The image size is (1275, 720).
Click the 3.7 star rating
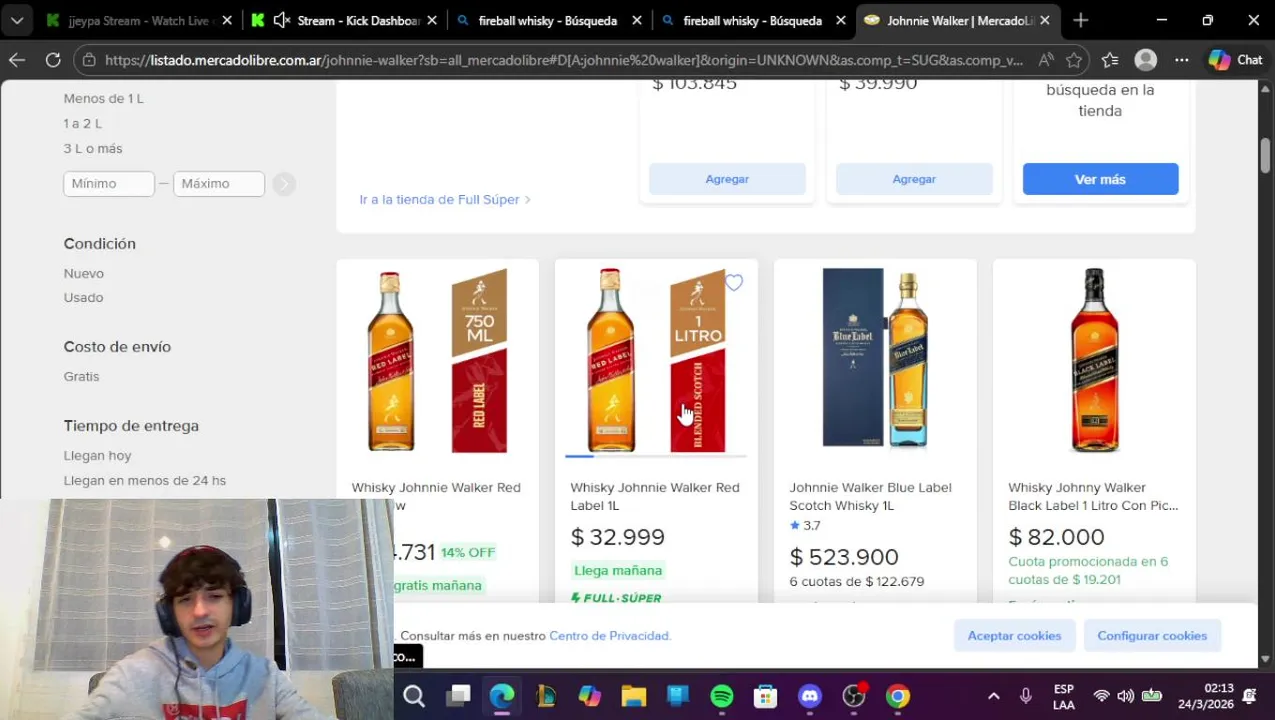click(x=805, y=525)
